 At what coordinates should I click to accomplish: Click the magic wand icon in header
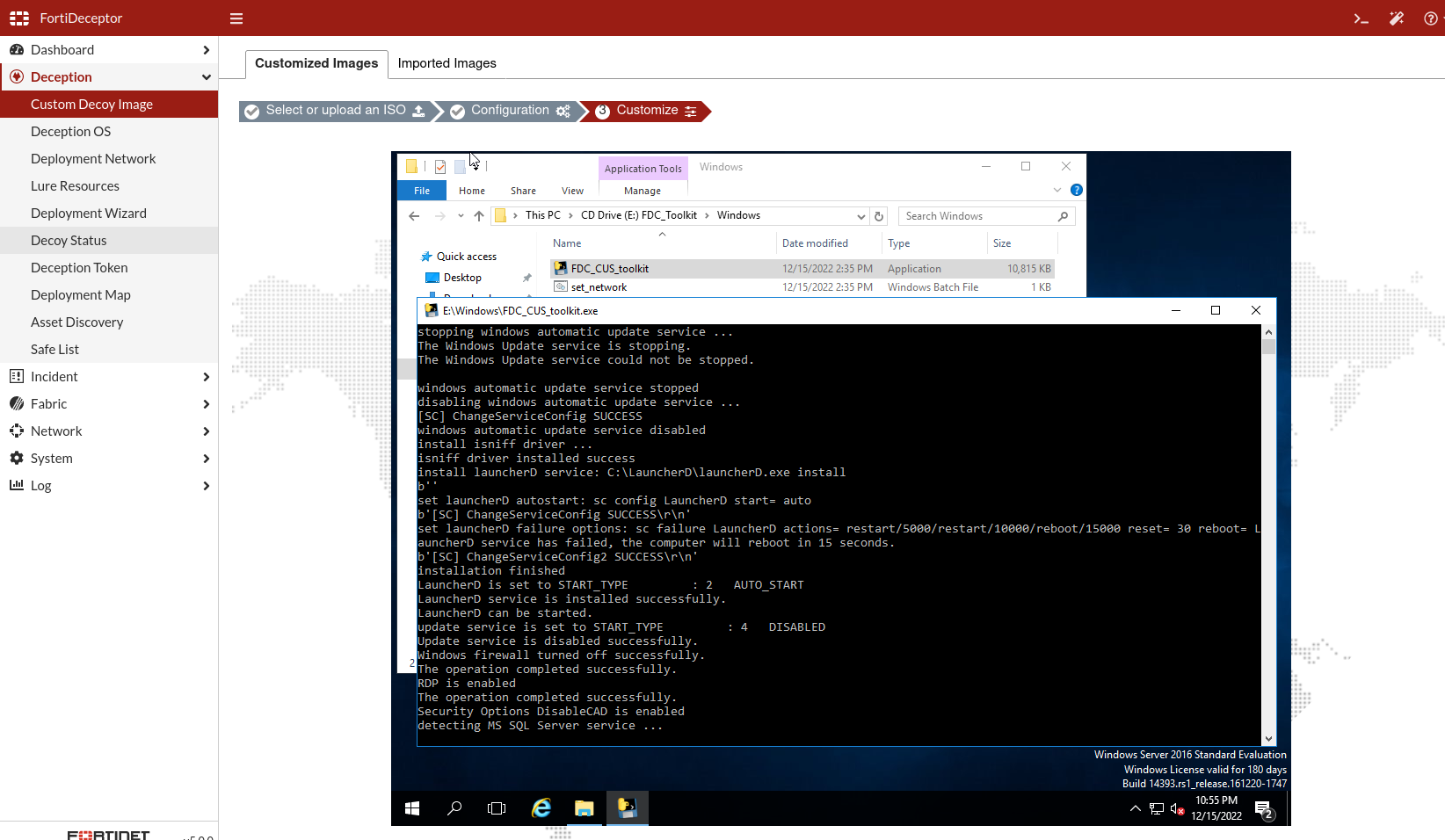(x=1396, y=18)
